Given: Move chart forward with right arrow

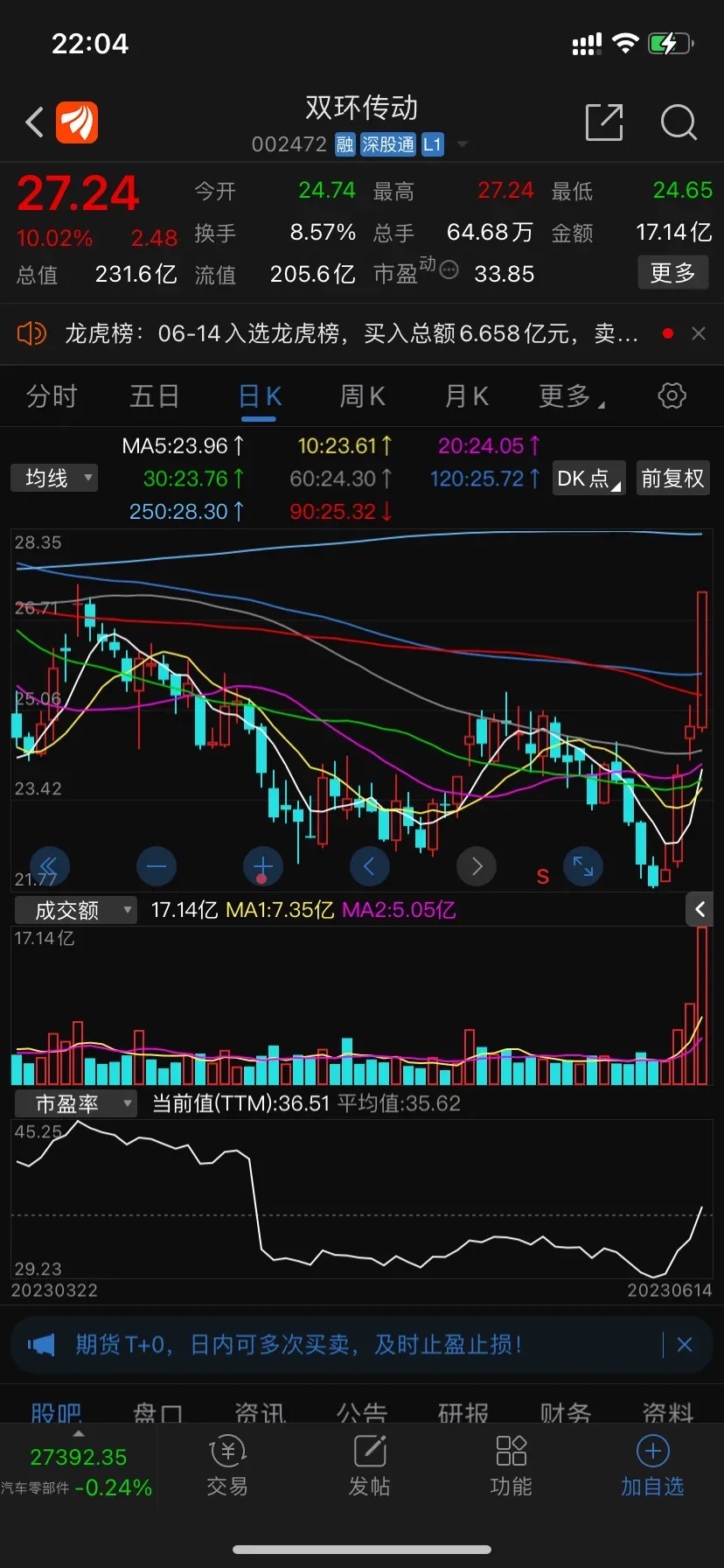Looking at the screenshot, I should click(477, 866).
